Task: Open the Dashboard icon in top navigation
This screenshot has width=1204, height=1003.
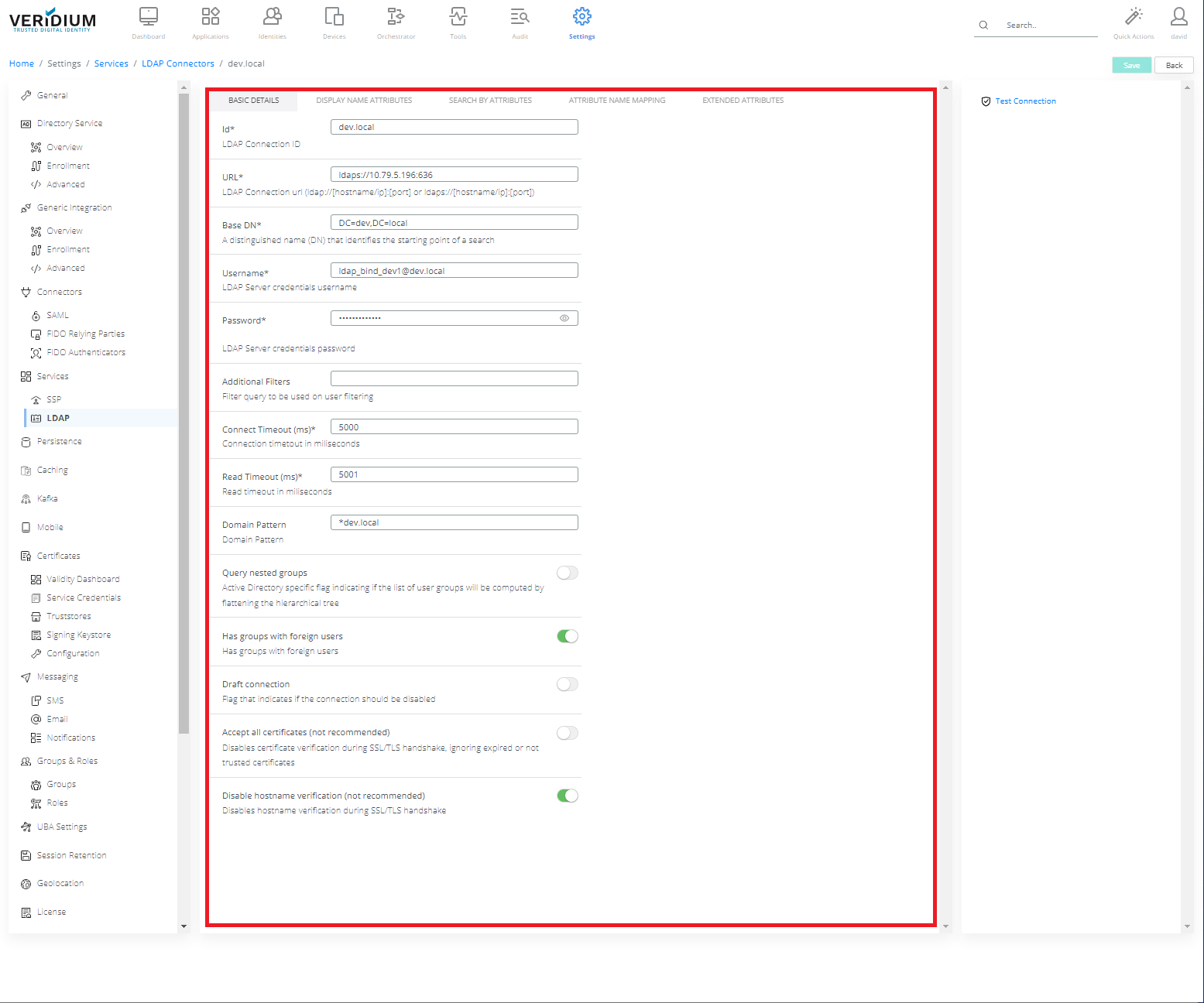Action: point(148,17)
